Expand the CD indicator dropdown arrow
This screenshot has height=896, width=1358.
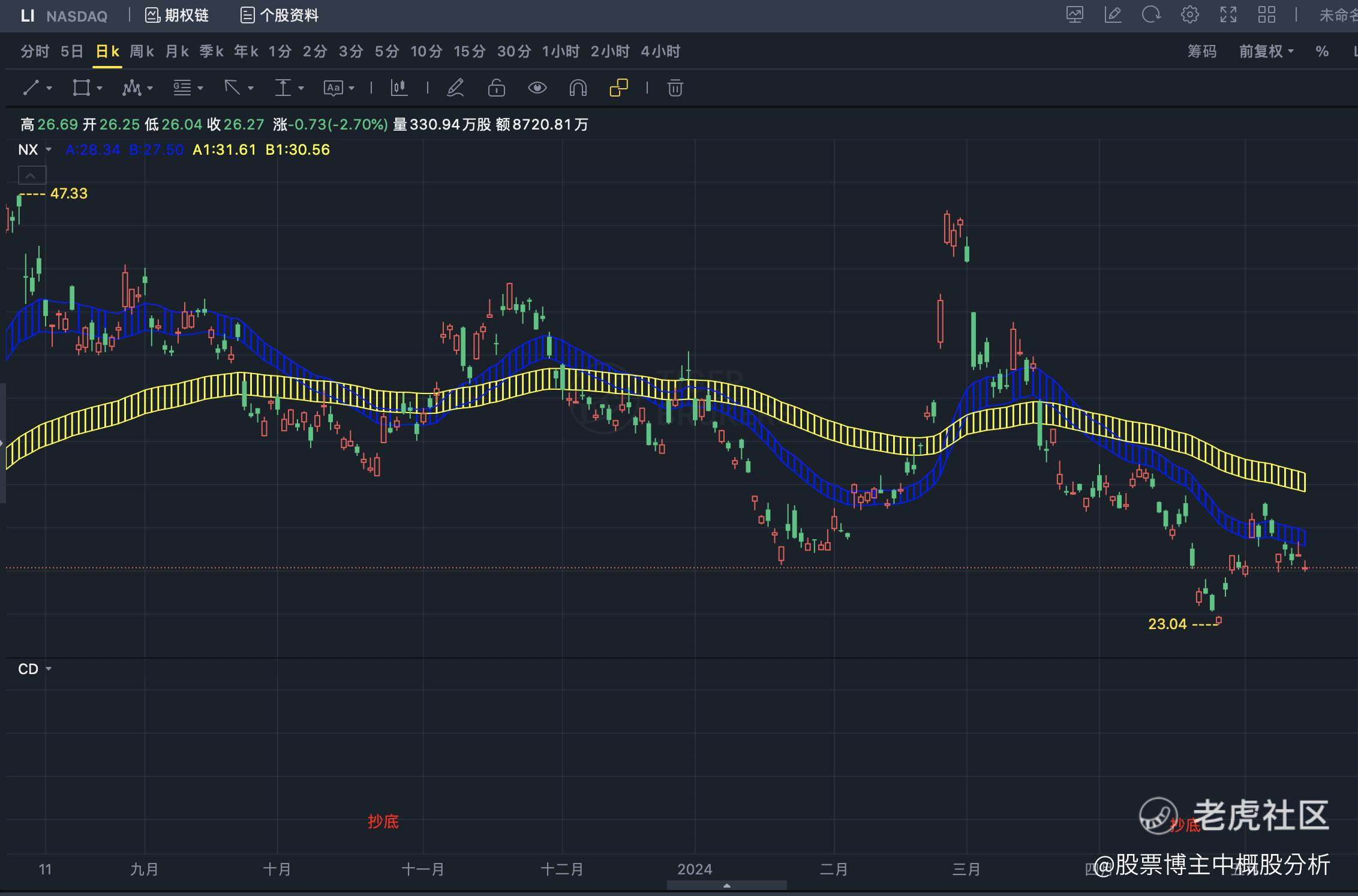[49, 669]
